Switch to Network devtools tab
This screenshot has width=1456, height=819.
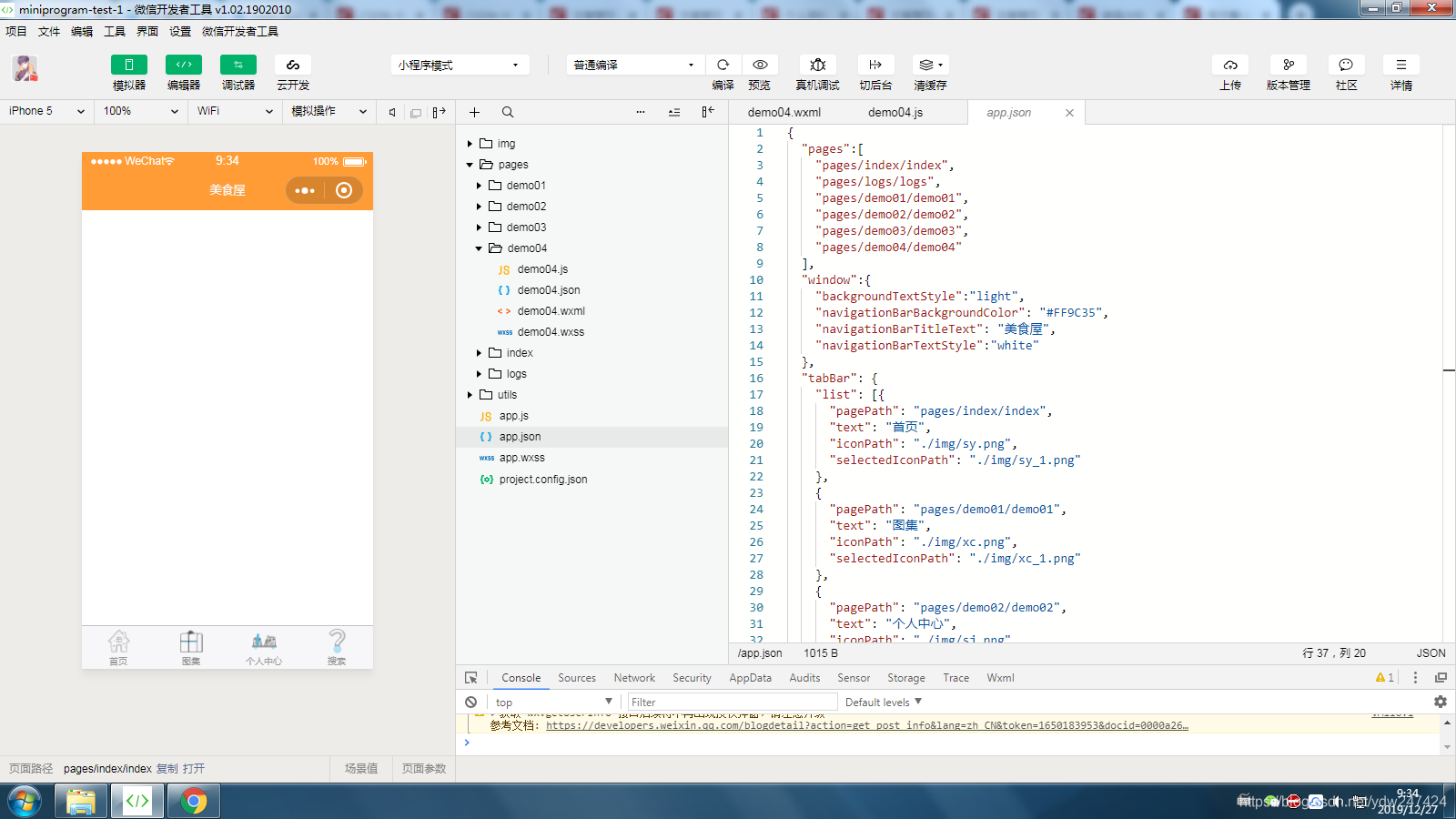[634, 678]
